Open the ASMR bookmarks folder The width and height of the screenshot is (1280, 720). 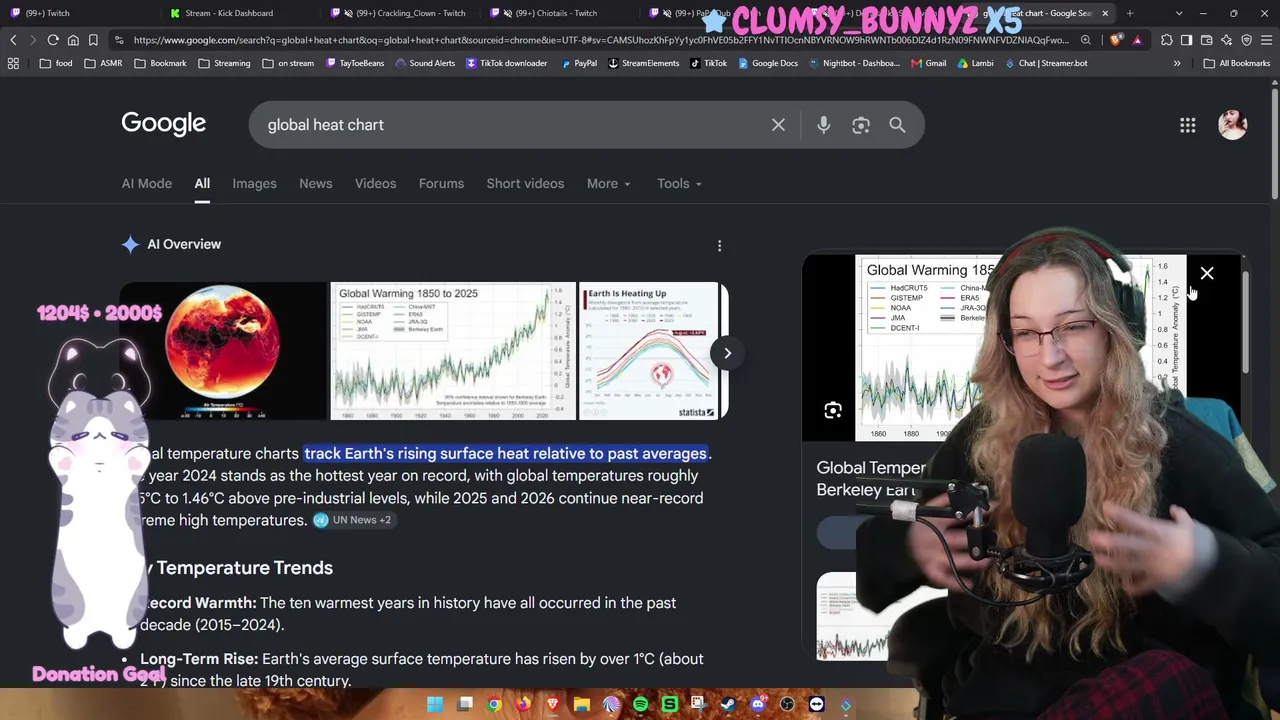coord(103,63)
